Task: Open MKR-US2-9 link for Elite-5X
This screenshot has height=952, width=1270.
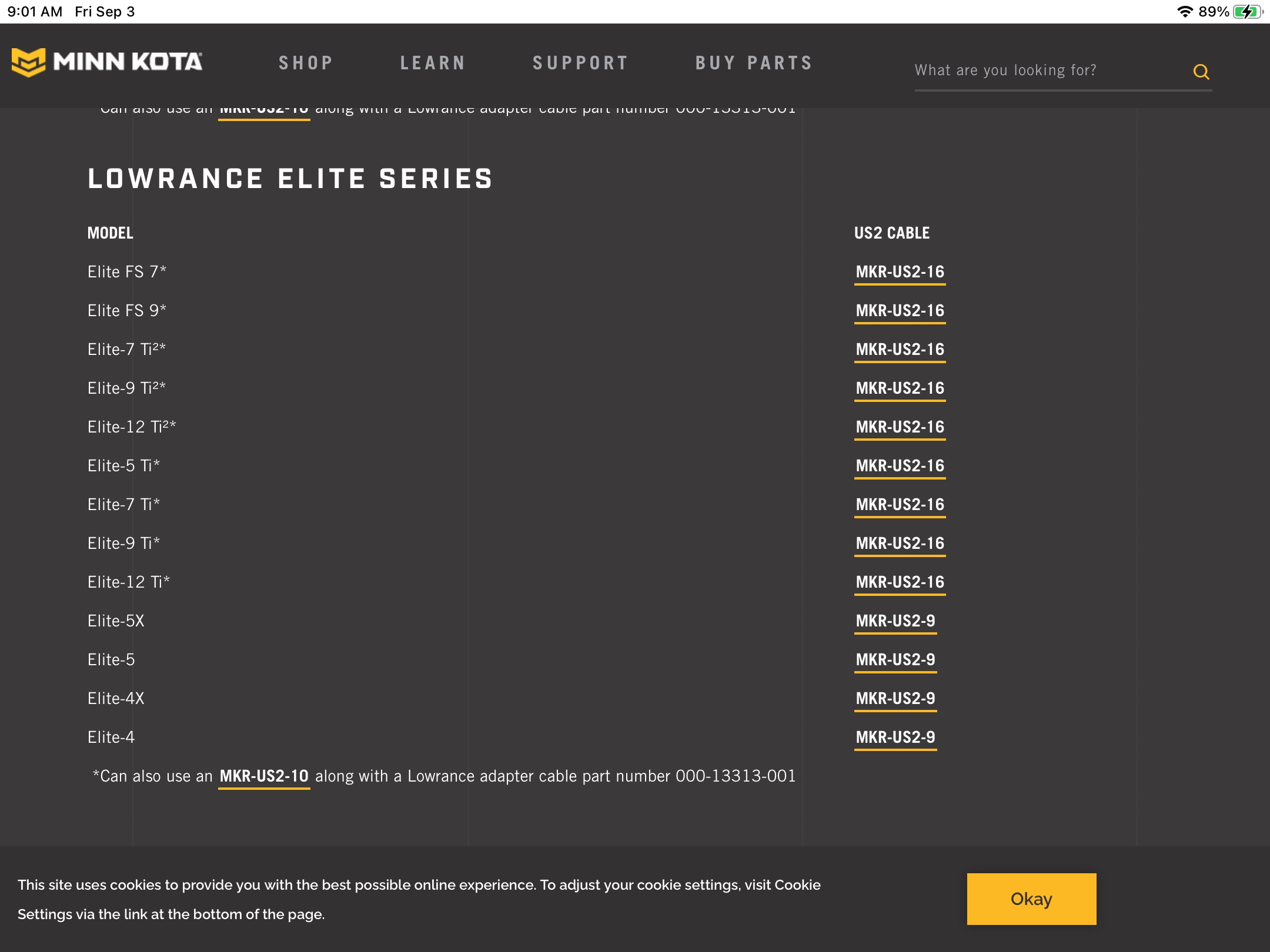Action: click(x=895, y=621)
